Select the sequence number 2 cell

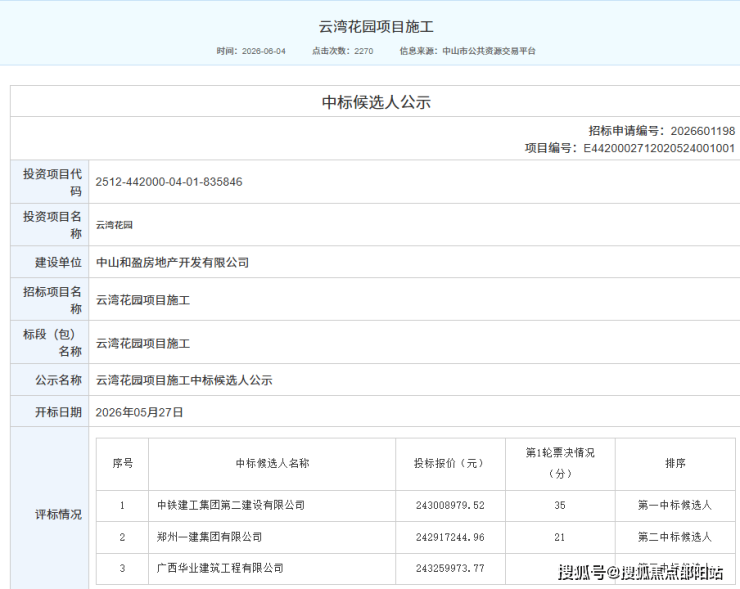(122, 537)
